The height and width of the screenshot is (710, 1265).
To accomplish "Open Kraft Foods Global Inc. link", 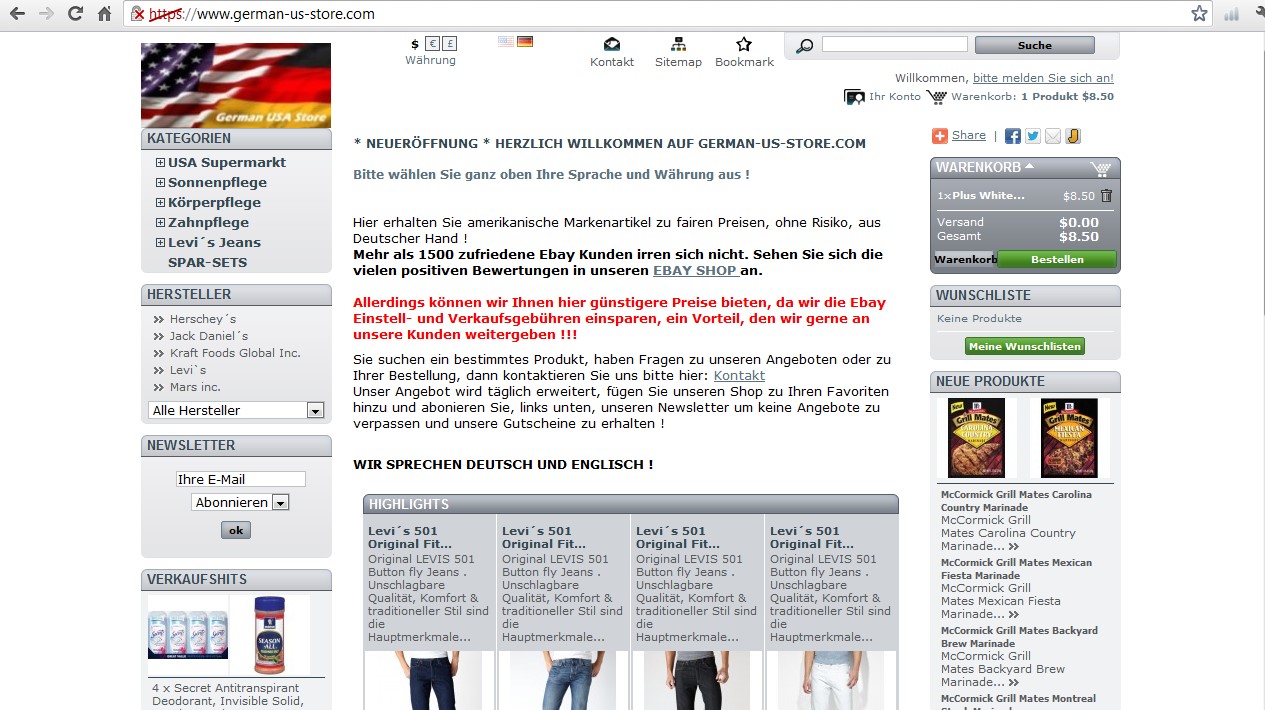I will [235, 353].
